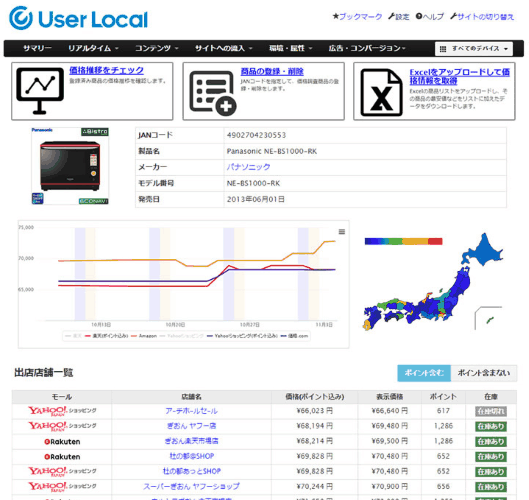Click ブックマーク link in header

pyautogui.click(x=360, y=17)
